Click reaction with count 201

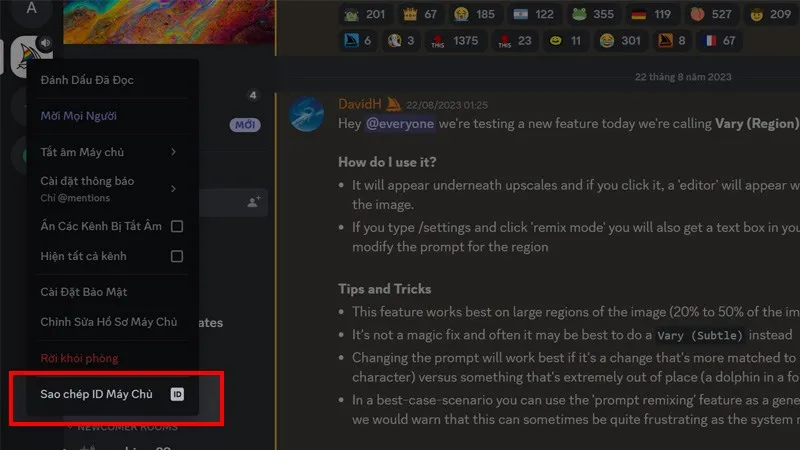365,14
